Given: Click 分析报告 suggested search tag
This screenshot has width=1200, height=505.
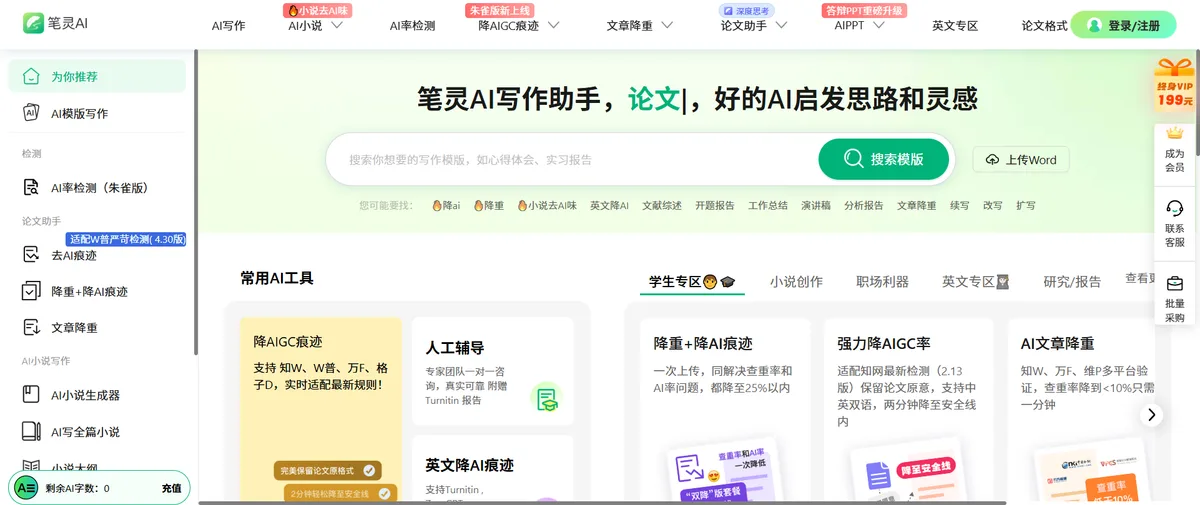Looking at the screenshot, I should [x=863, y=205].
